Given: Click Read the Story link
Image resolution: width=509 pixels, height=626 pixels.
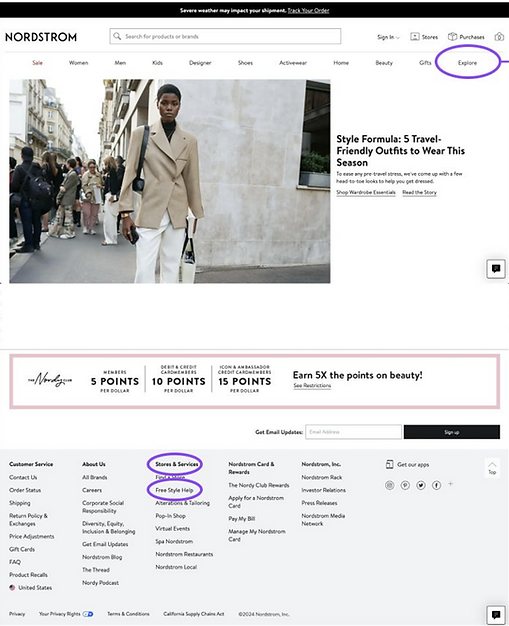Looking at the screenshot, I should 420,192.
